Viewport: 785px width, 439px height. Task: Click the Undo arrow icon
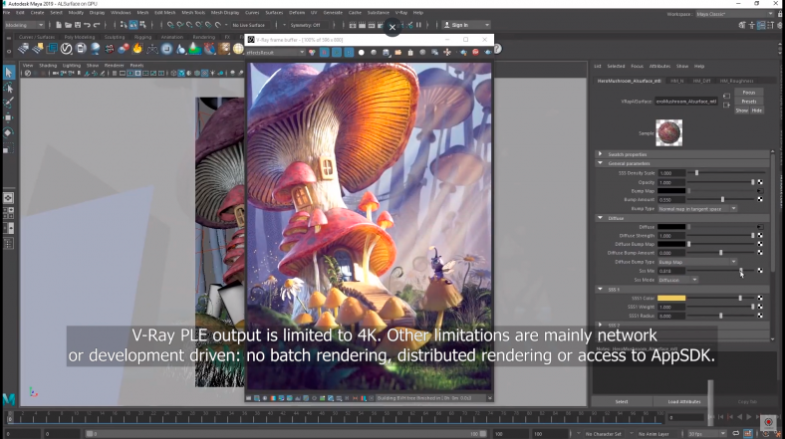click(x=87, y=25)
